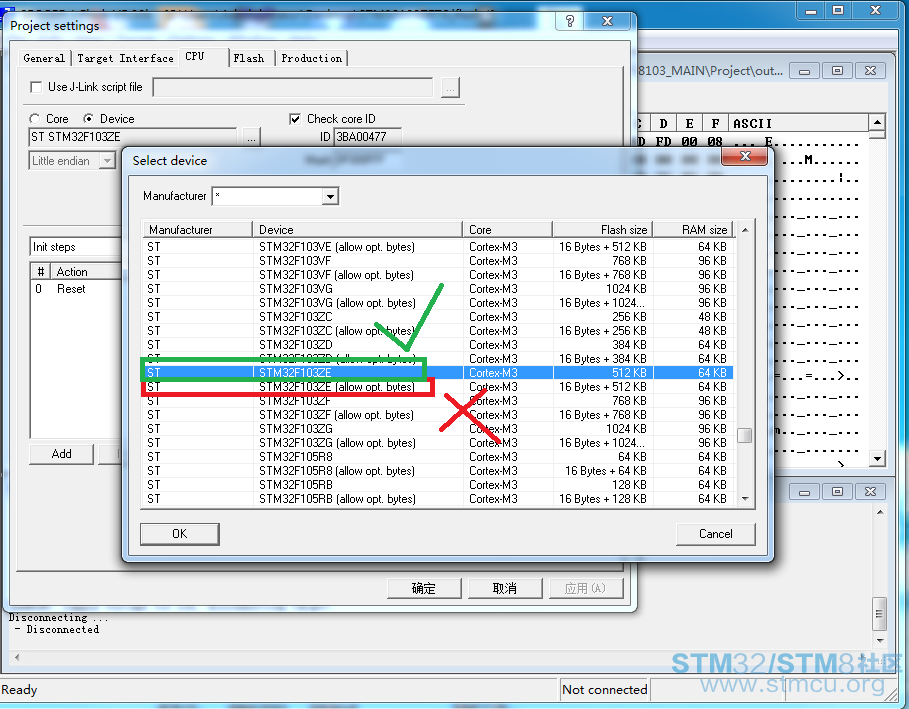
Task: Select STM32F103ZG (allow opt. bytes) row
Action: coord(438,443)
